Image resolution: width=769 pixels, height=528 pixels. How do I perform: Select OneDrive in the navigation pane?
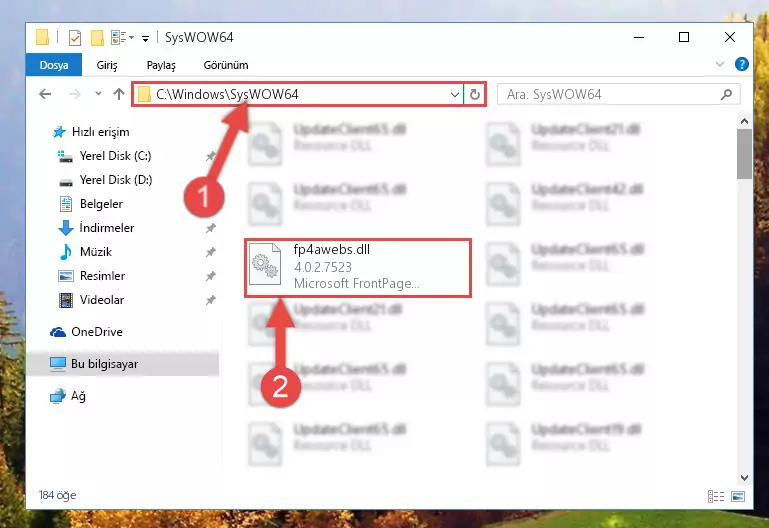(x=97, y=332)
